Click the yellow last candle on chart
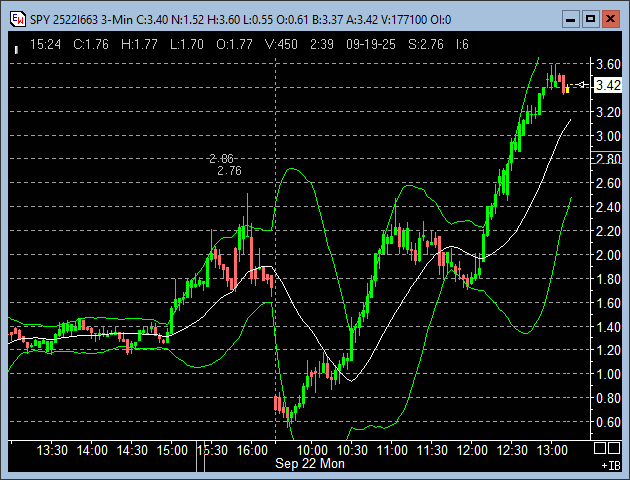The image size is (630, 480). click(x=567, y=89)
